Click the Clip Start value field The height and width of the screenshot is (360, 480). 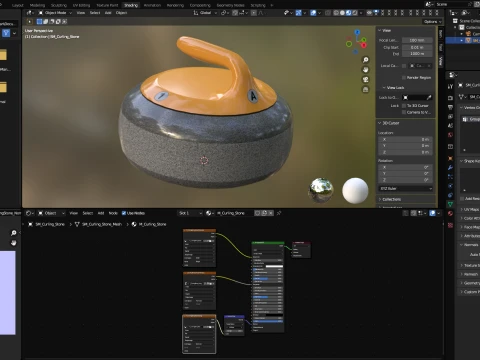pos(417,47)
